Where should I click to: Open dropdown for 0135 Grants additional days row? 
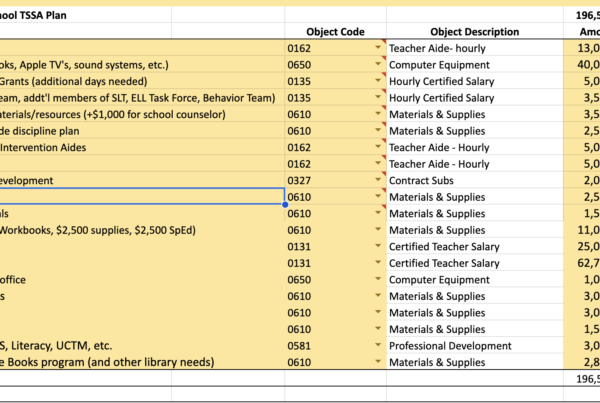pyautogui.click(x=378, y=80)
